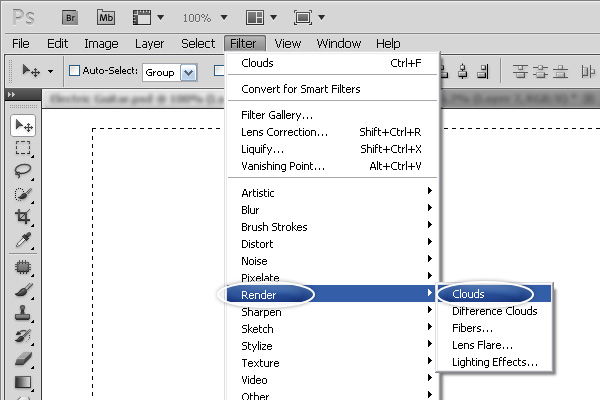Expand the Pixelate filter submenu

pos(332,278)
